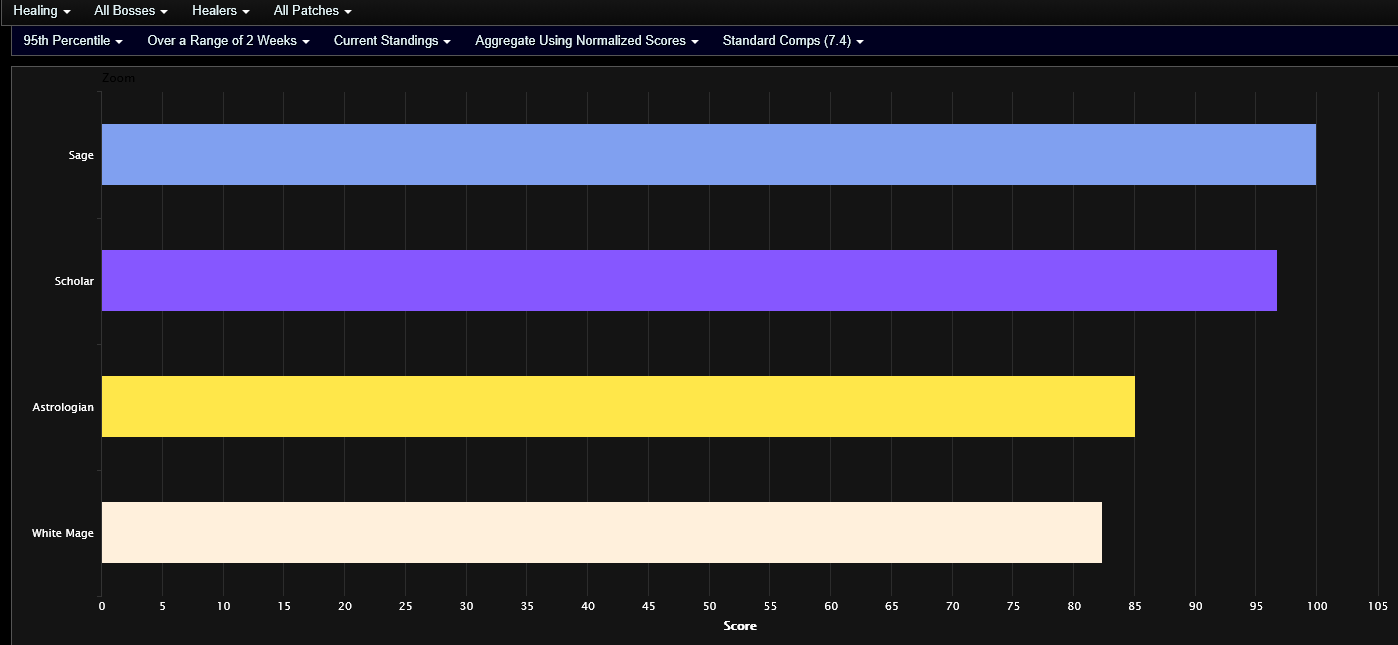Click the Sage axis label
Screen dimensions: 1398x645
coord(81,155)
